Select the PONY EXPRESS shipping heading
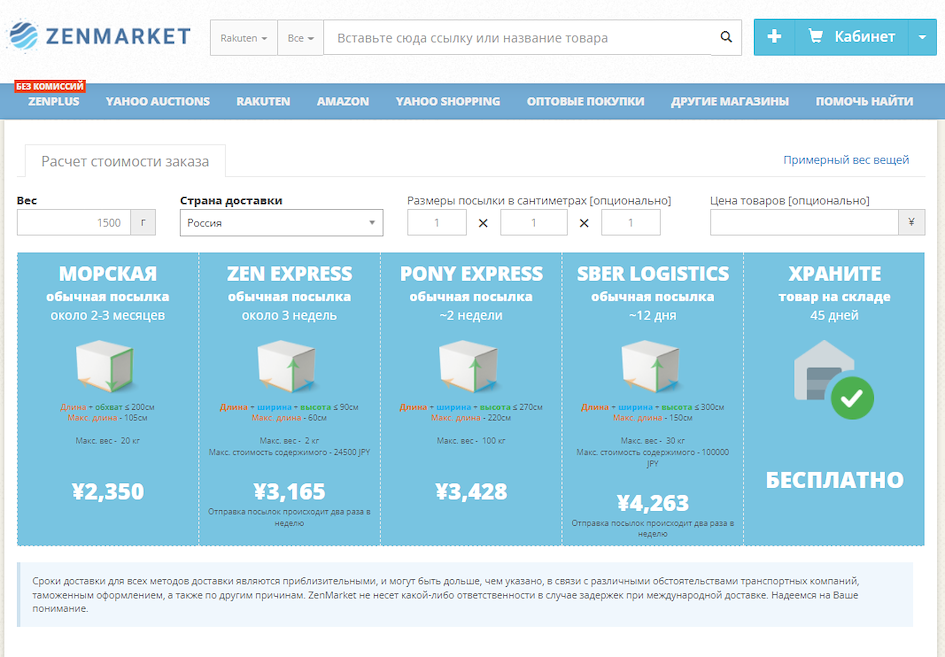 pos(471,274)
